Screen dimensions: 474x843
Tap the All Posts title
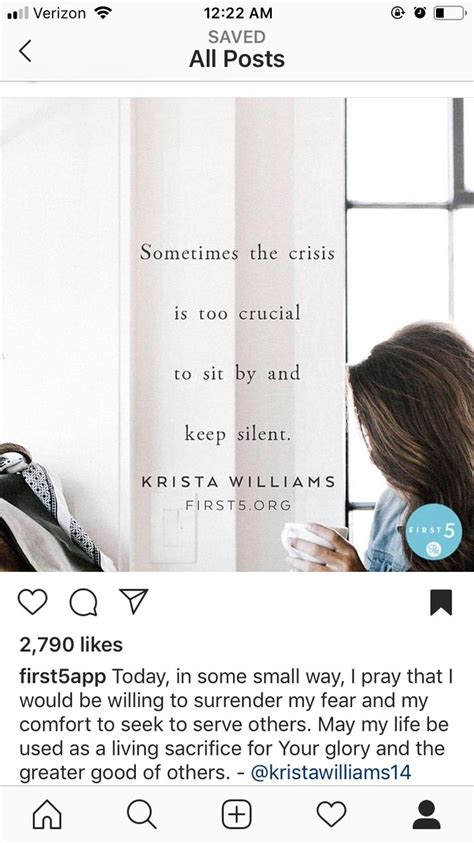click(x=237, y=59)
